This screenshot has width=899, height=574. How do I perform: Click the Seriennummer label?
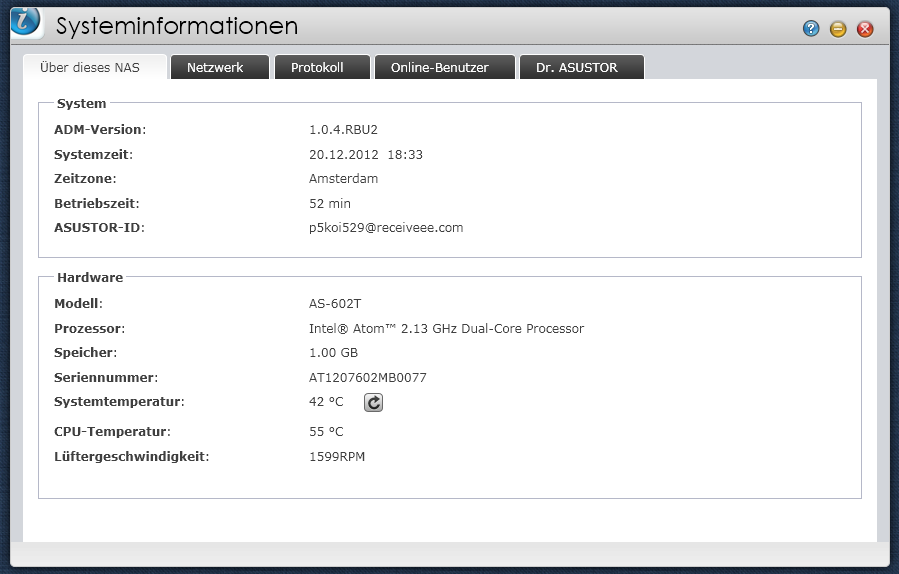[106, 378]
